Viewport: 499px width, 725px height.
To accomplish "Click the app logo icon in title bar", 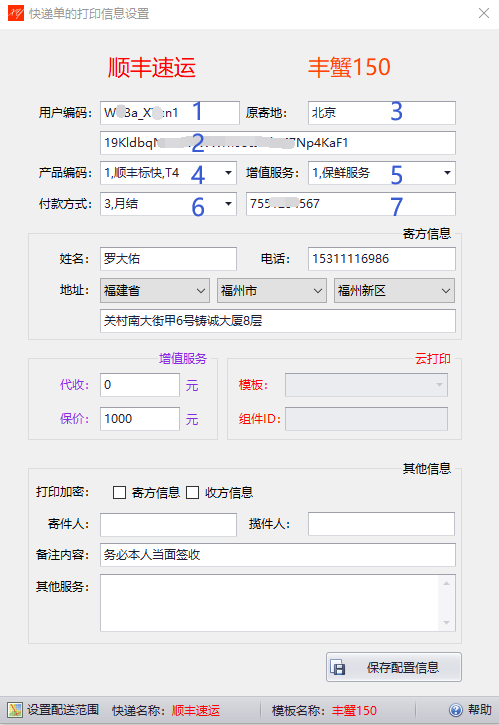I will (x=16, y=13).
